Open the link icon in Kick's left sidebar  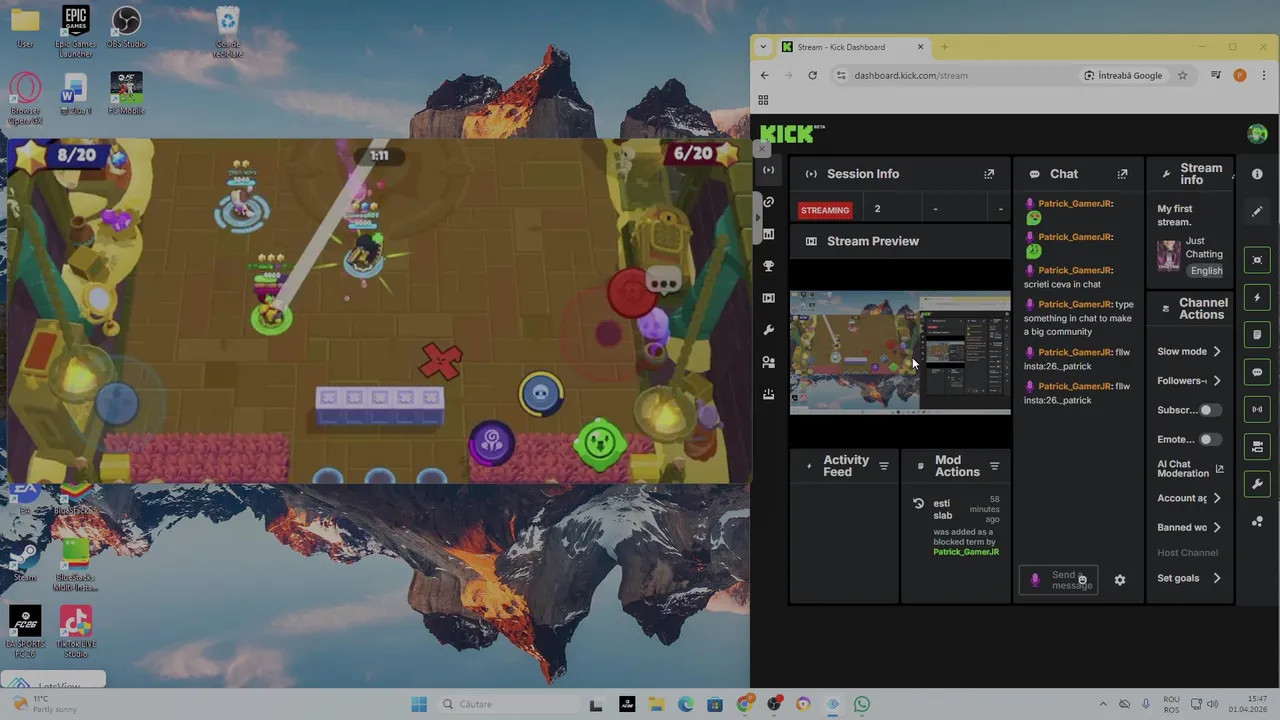pyautogui.click(x=768, y=202)
